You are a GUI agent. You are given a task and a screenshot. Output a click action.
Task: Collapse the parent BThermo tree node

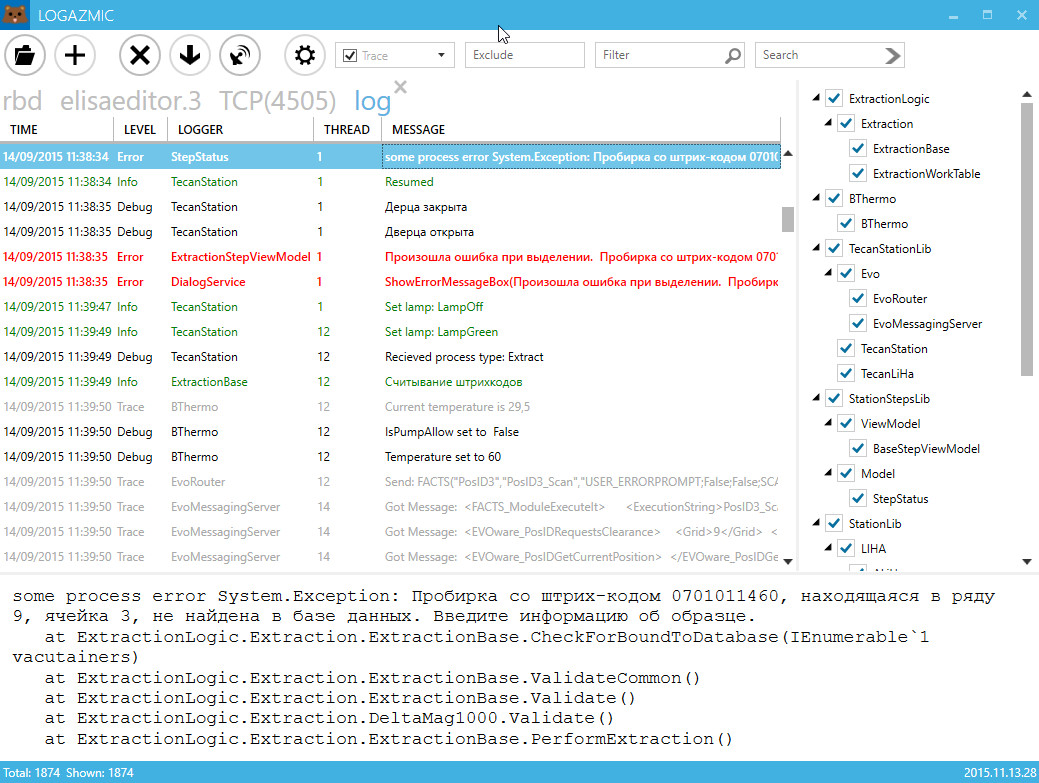tap(816, 198)
